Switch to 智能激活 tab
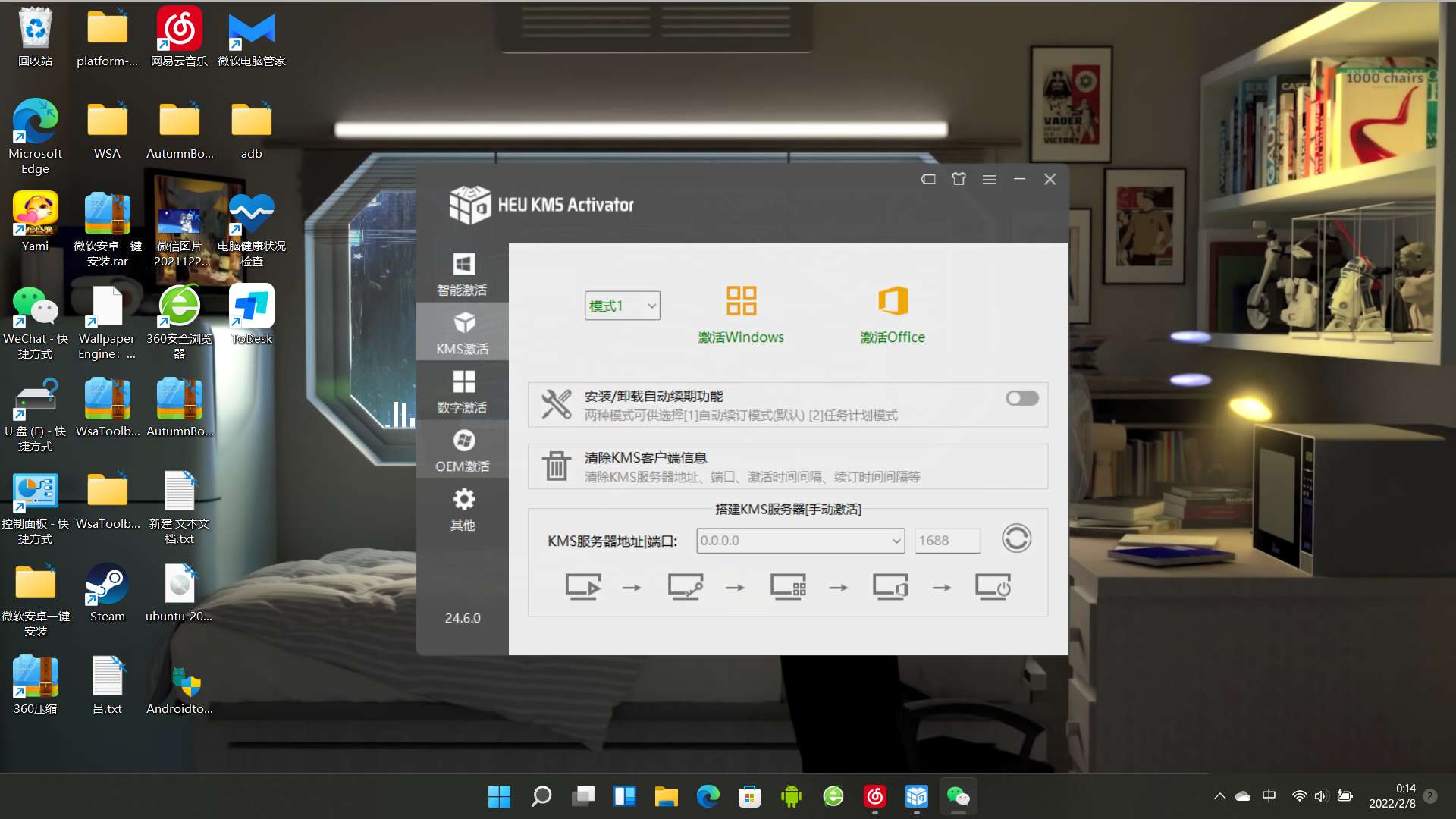This screenshot has width=1456, height=819. point(461,274)
